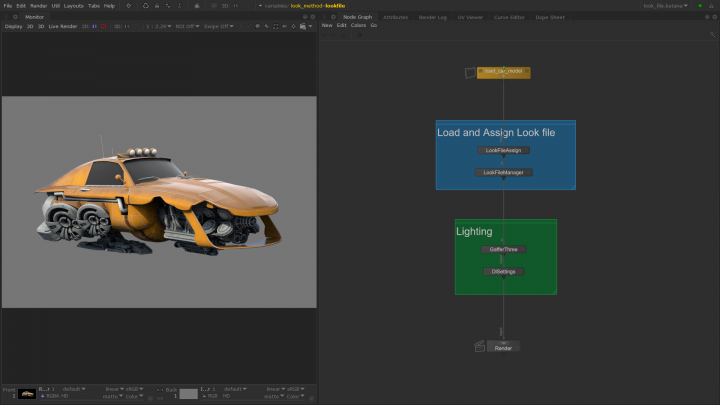
Task: Click the red render stop icon in Monitor toolbar
Action: [102, 27]
